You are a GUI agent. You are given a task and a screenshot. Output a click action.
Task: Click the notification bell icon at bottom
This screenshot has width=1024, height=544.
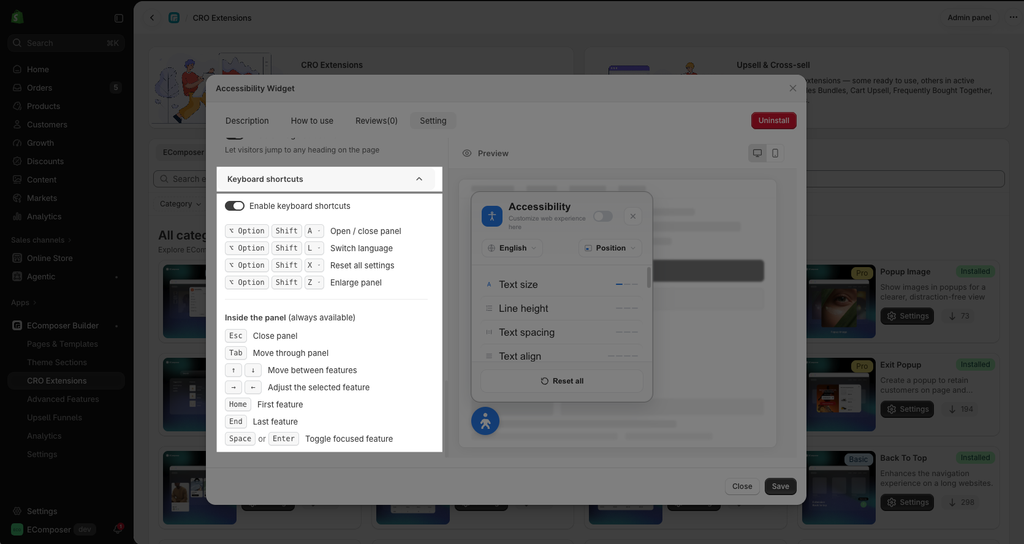coord(118,529)
